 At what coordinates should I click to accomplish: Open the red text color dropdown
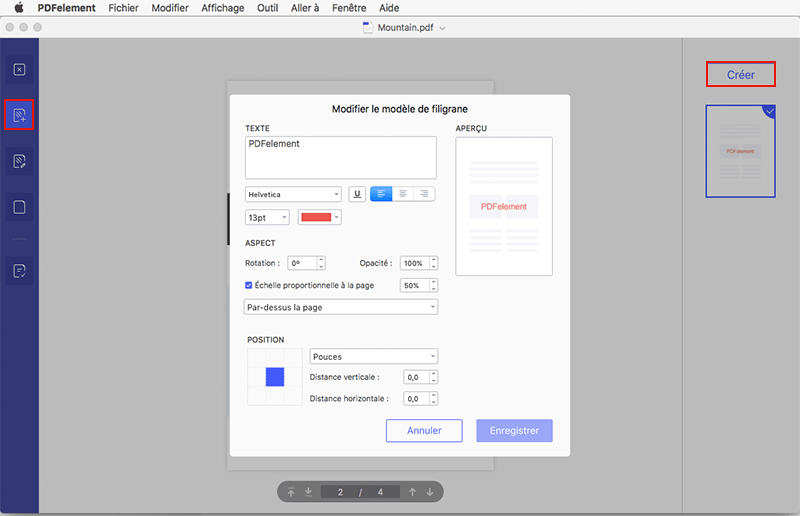click(x=319, y=217)
